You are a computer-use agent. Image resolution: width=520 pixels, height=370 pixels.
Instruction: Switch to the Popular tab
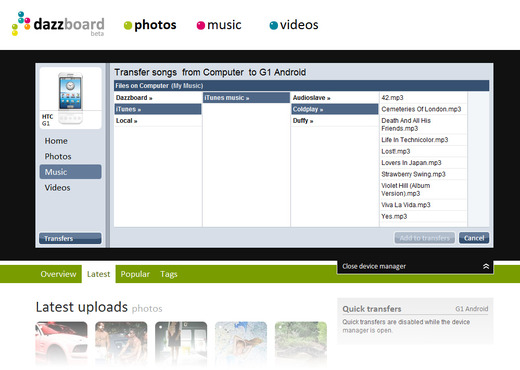click(135, 274)
